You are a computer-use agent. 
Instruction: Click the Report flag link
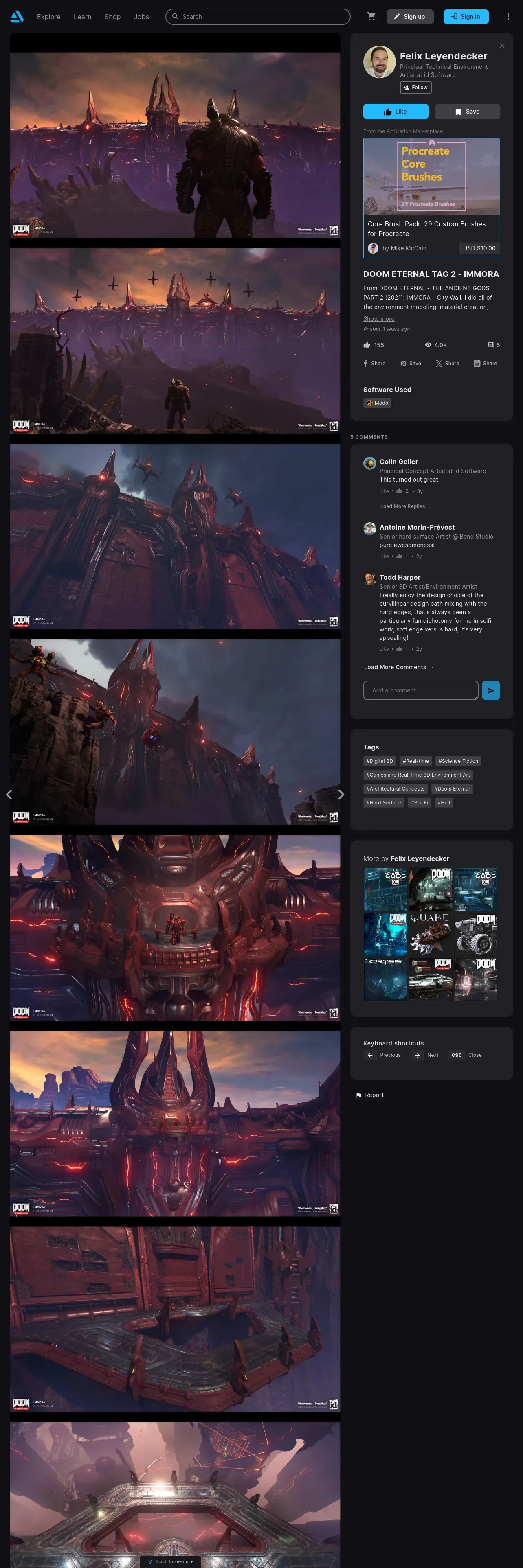click(369, 1095)
